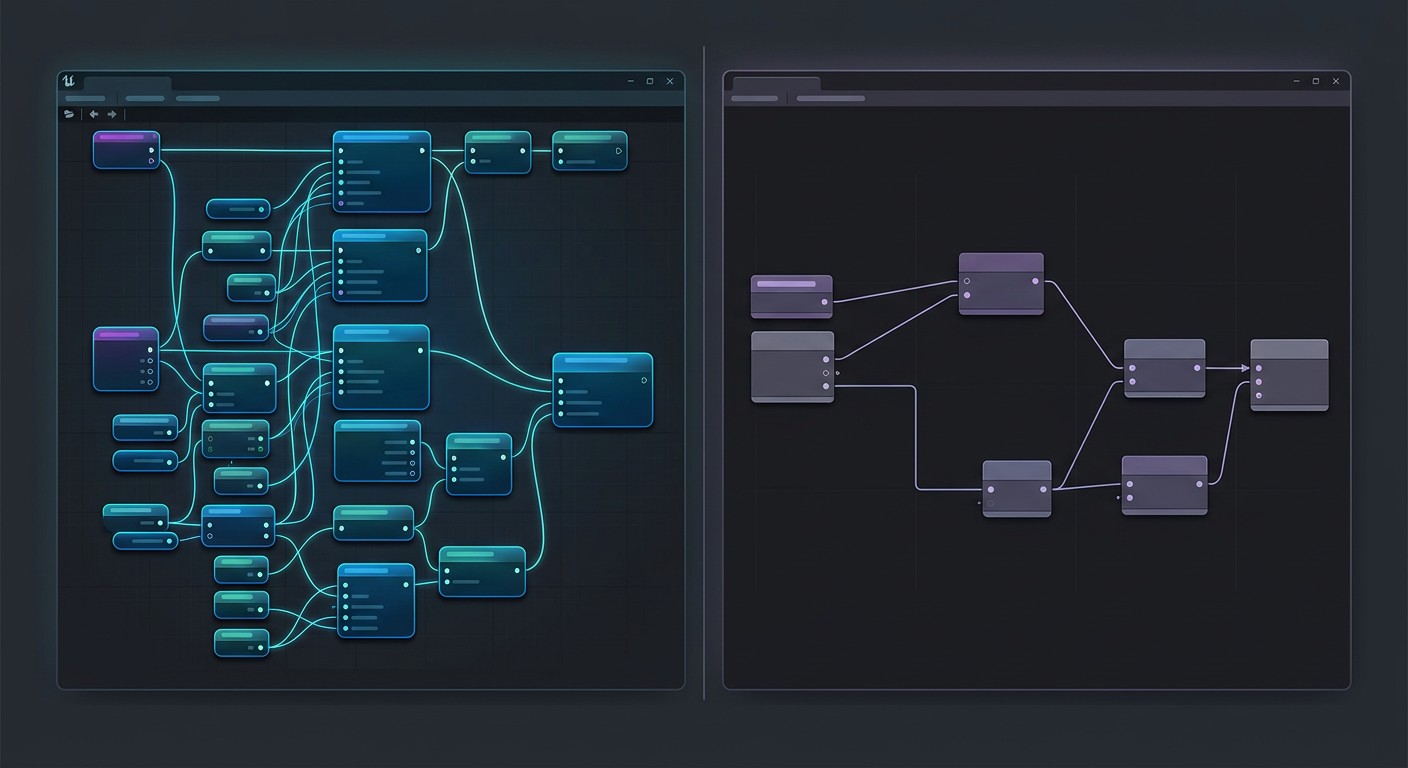Image resolution: width=1408 pixels, height=768 pixels.
Task: Select the top-center node in the right window
Action: pyautogui.click(x=1001, y=284)
